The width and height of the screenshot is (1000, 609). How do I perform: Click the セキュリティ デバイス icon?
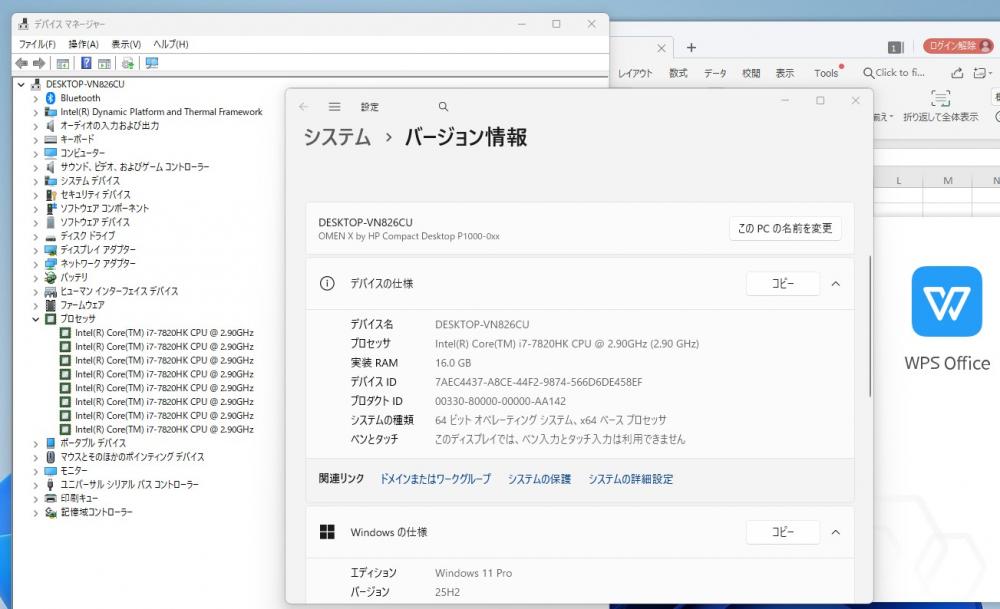point(50,194)
